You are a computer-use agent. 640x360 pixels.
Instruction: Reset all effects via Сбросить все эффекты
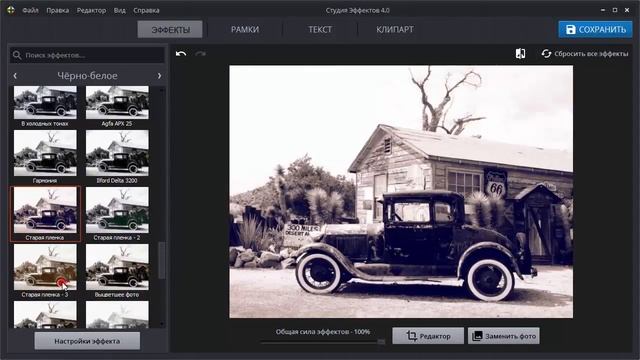(x=585, y=53)
